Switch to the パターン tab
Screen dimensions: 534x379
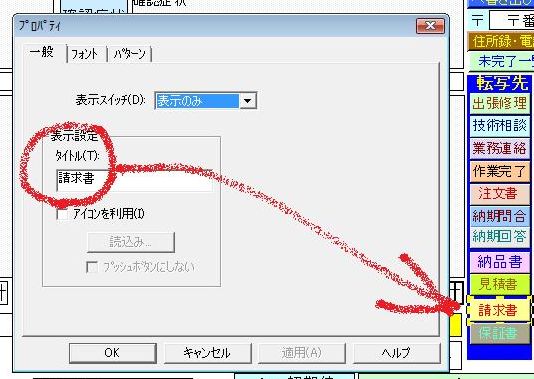(129, 54)
